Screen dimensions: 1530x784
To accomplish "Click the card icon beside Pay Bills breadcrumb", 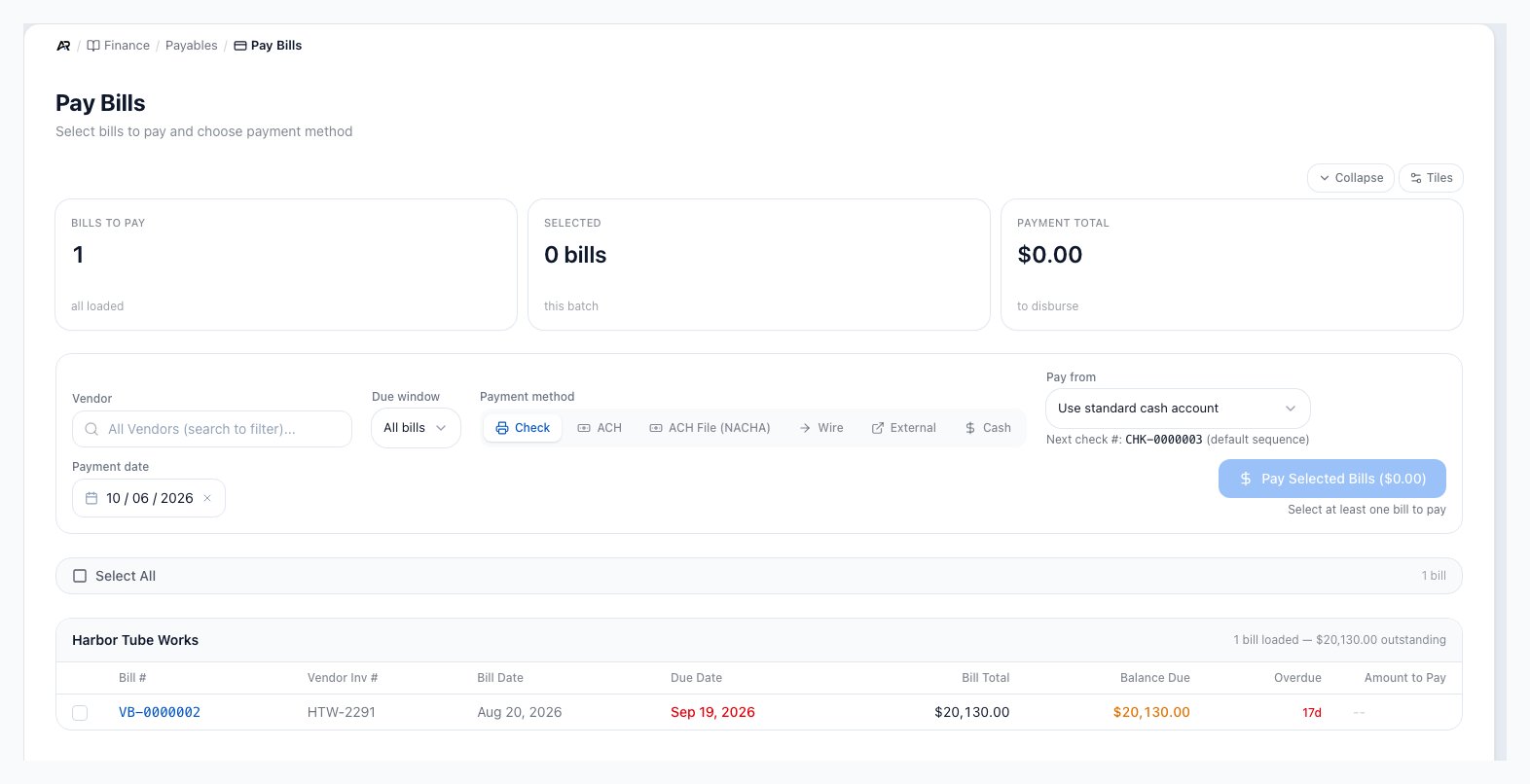I will click(x=240, y=46).
